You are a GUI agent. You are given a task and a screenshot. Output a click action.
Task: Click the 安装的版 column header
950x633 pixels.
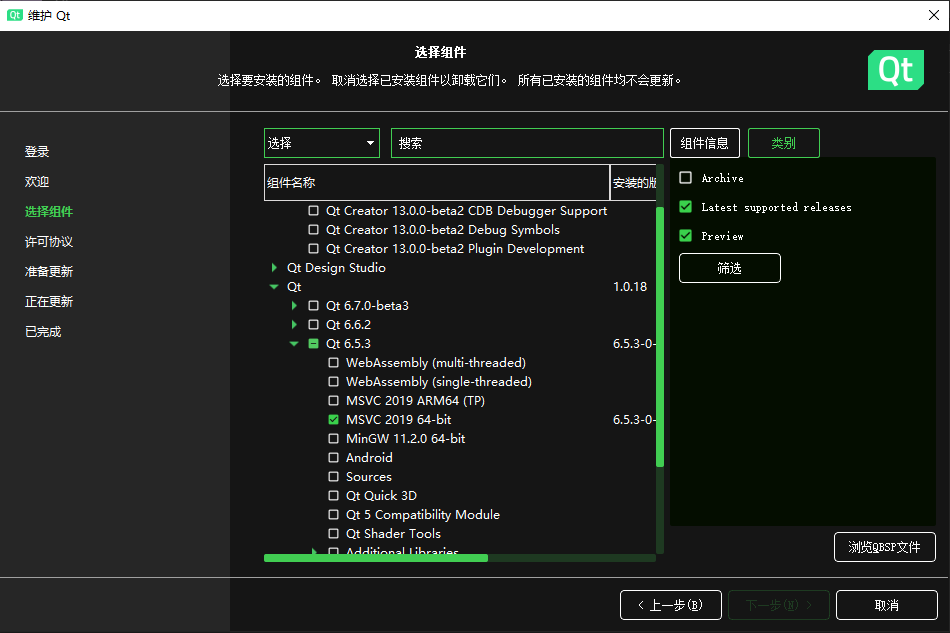[634, 182]
